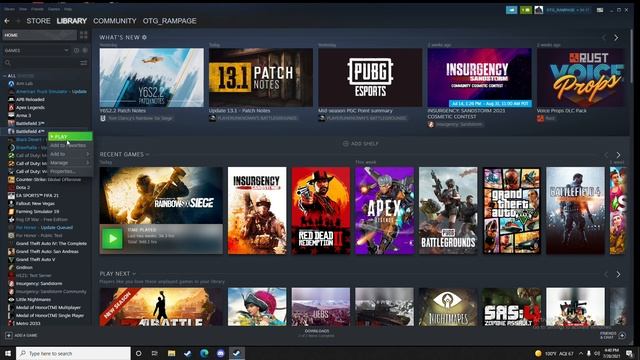Toggle recent activity clock filter icon
640x360 pixels.
[76, 50]
